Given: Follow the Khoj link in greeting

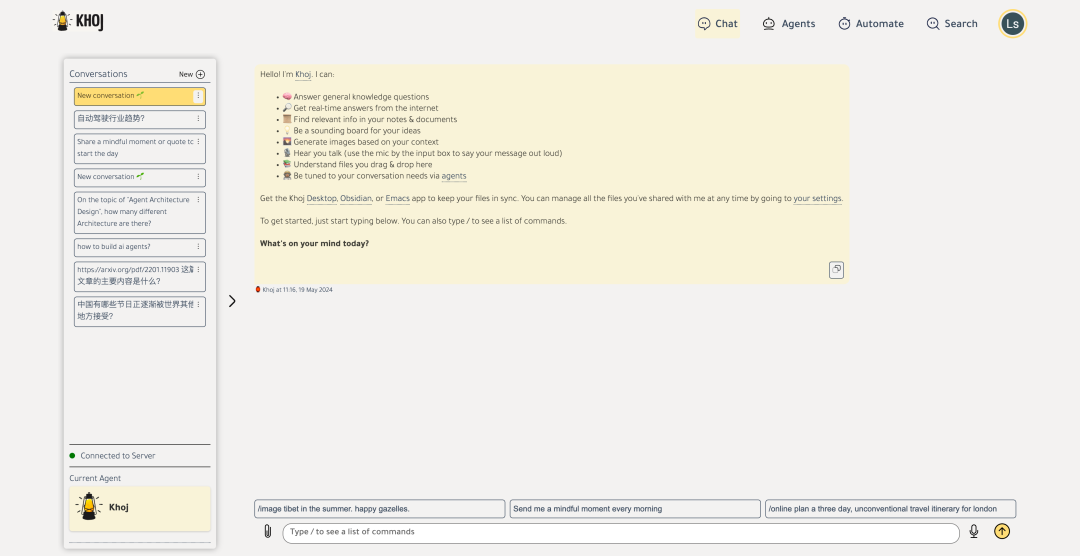Looking at the screenshot, I should pyautogui.click(x=303, y=74).
